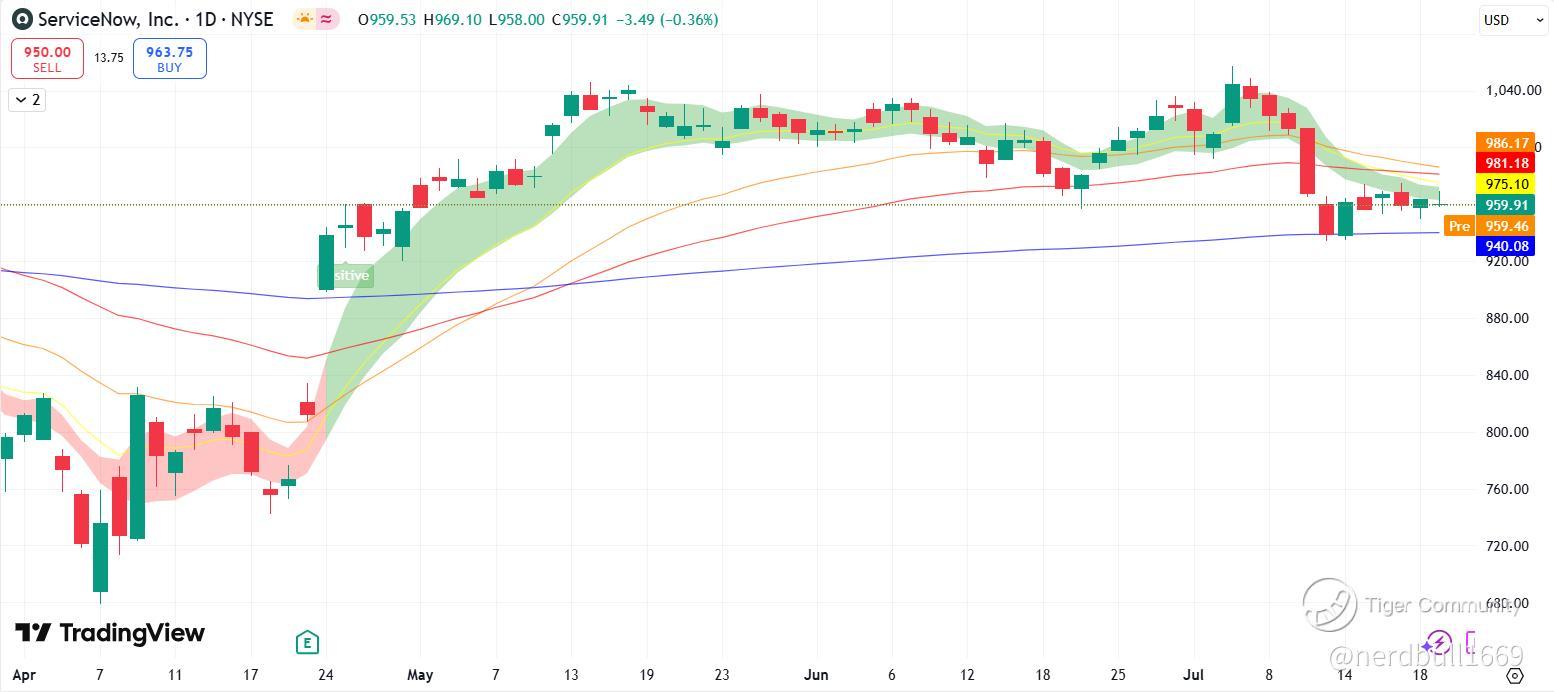The height and width of the screenshot is (692, 1554).
Task: Open chart settings hexagon gear icon
Action: pos(1514,675)
